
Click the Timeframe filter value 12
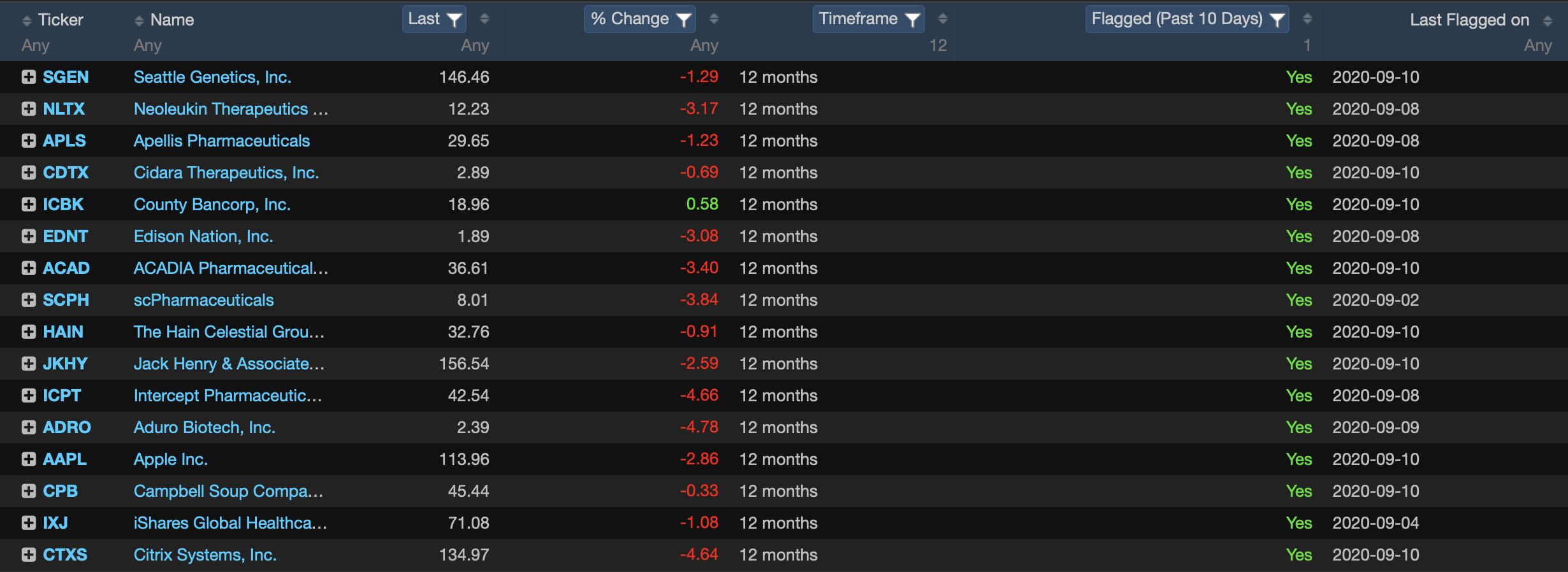pos(938,45)
